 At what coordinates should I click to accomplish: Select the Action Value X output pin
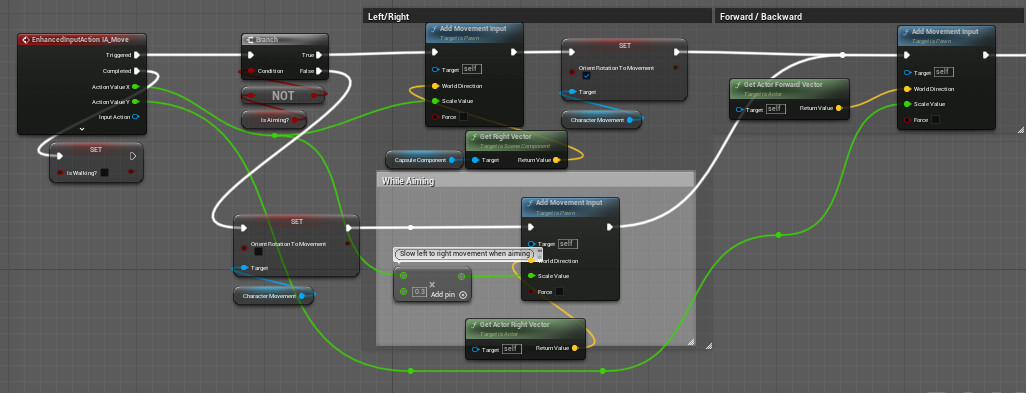pyautogui.click(x=135, y=86)
